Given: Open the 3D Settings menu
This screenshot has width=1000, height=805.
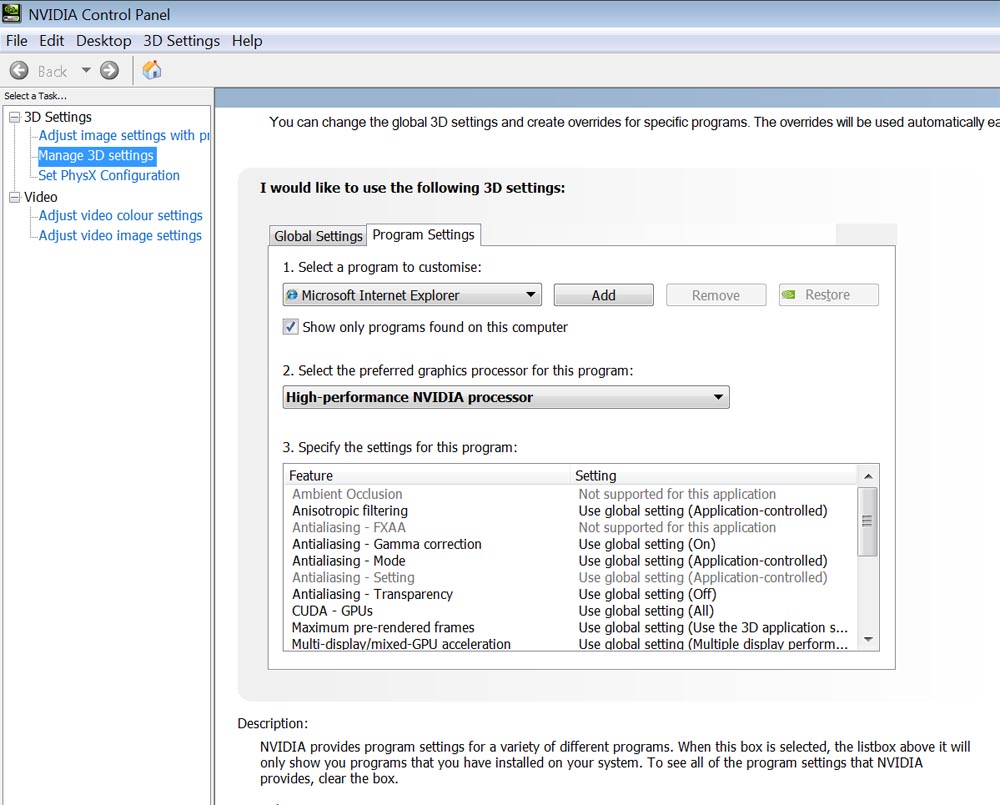Looking at the screenshot, I should tap(181, 41).
